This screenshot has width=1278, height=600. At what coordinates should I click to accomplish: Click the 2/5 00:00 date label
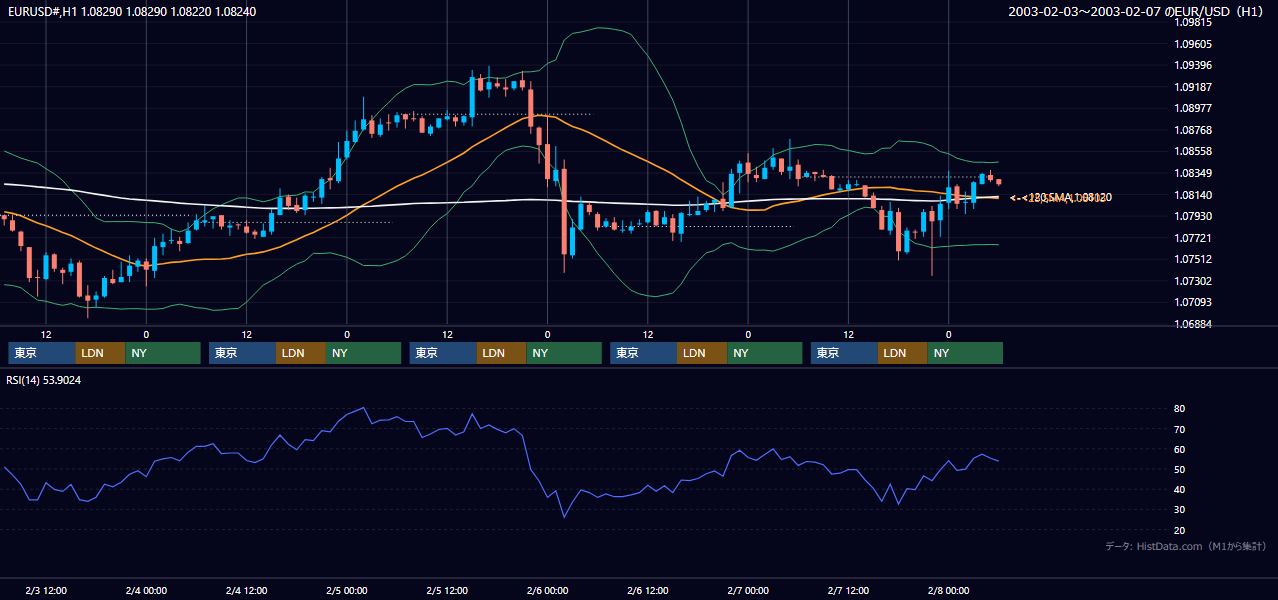(x=347, y=590)
